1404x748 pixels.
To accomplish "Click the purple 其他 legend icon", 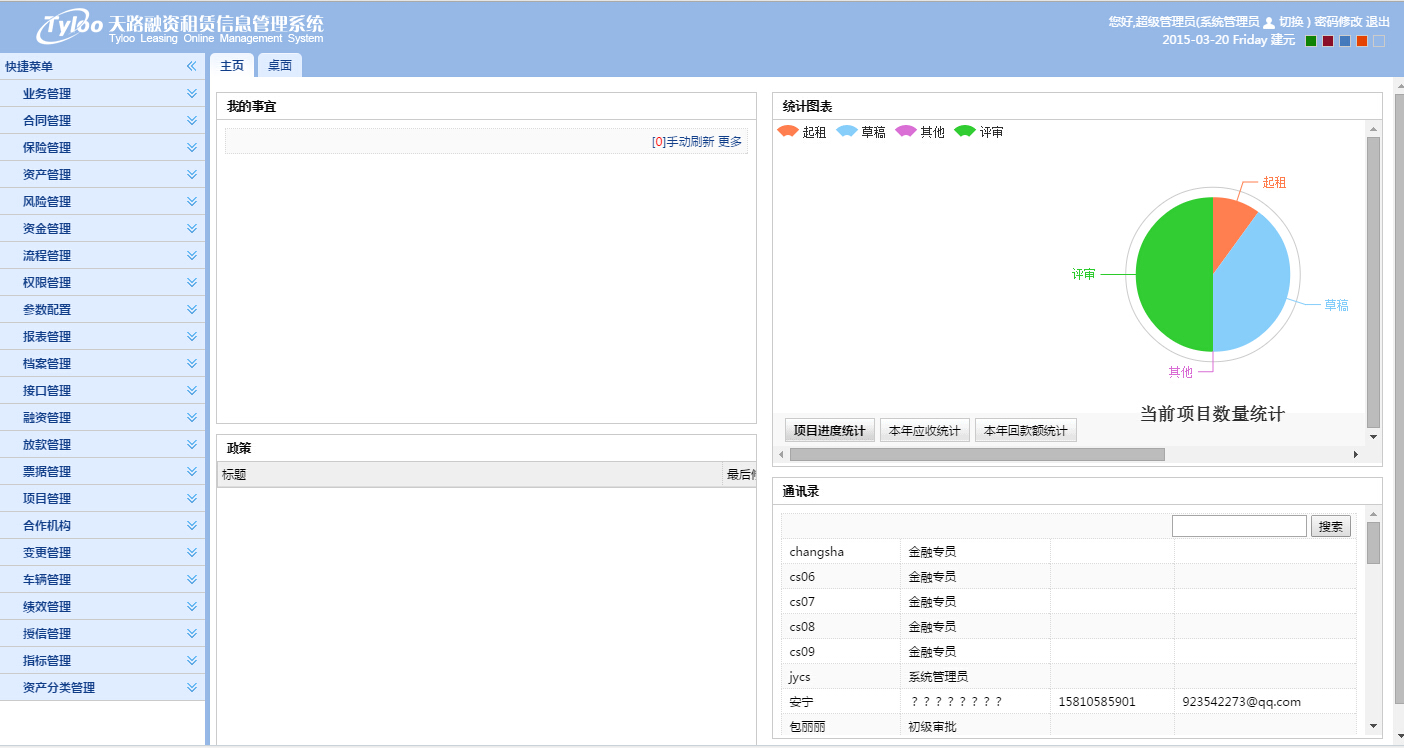I will point(905,131).
